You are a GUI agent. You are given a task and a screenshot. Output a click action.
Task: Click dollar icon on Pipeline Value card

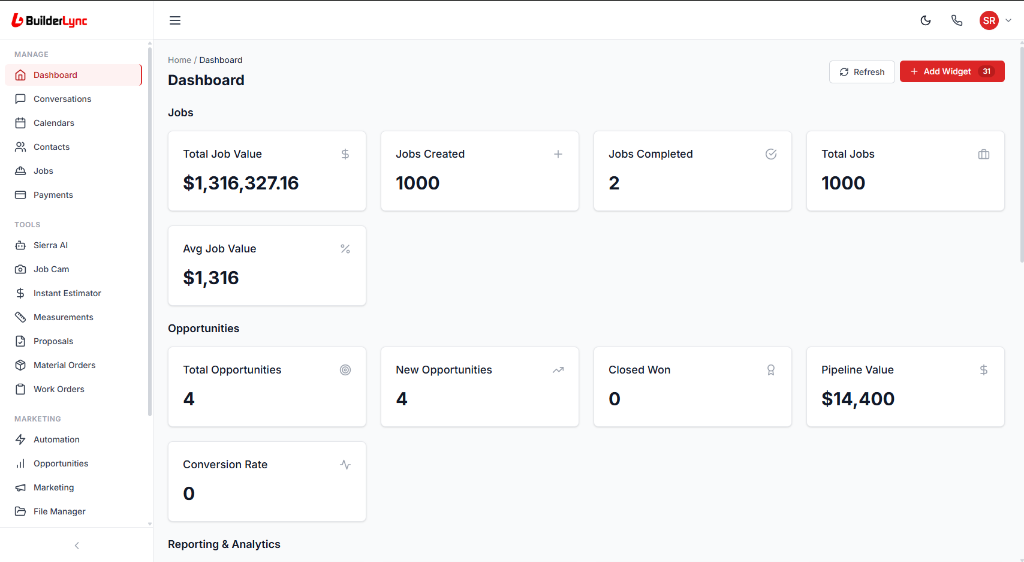984,370
